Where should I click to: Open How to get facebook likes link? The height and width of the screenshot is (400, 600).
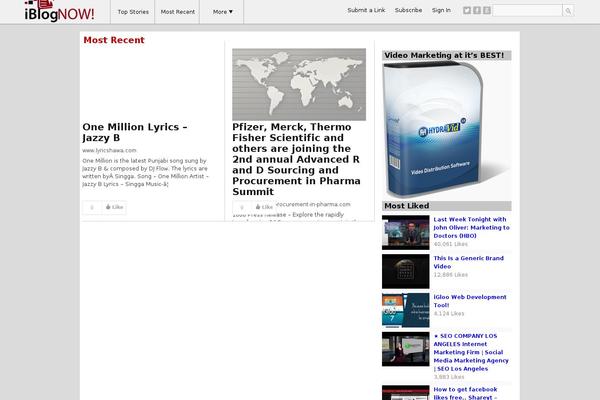465,393
